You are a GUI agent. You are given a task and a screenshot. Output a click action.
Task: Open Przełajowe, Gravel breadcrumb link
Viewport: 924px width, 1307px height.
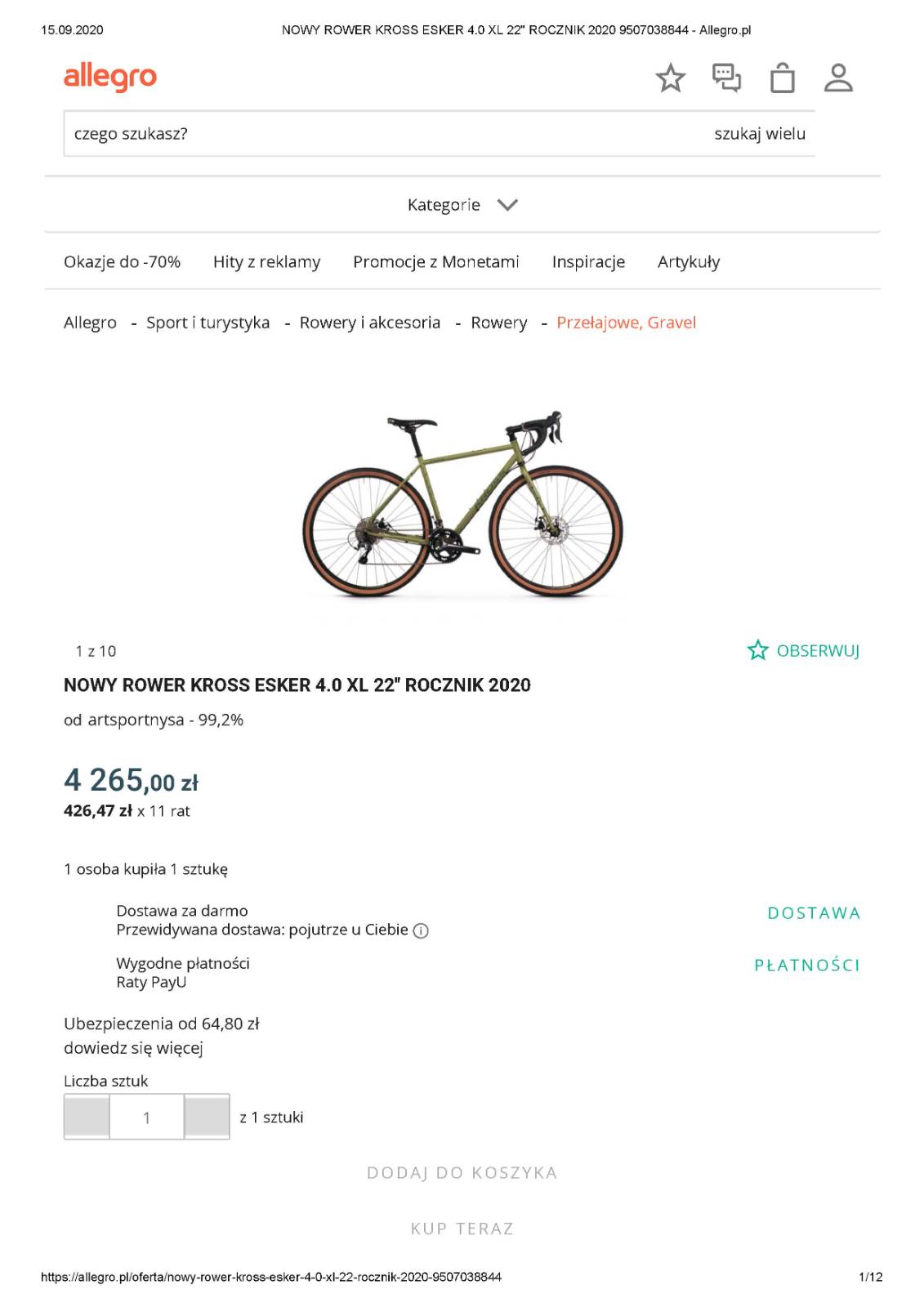(x=626, y=323)
